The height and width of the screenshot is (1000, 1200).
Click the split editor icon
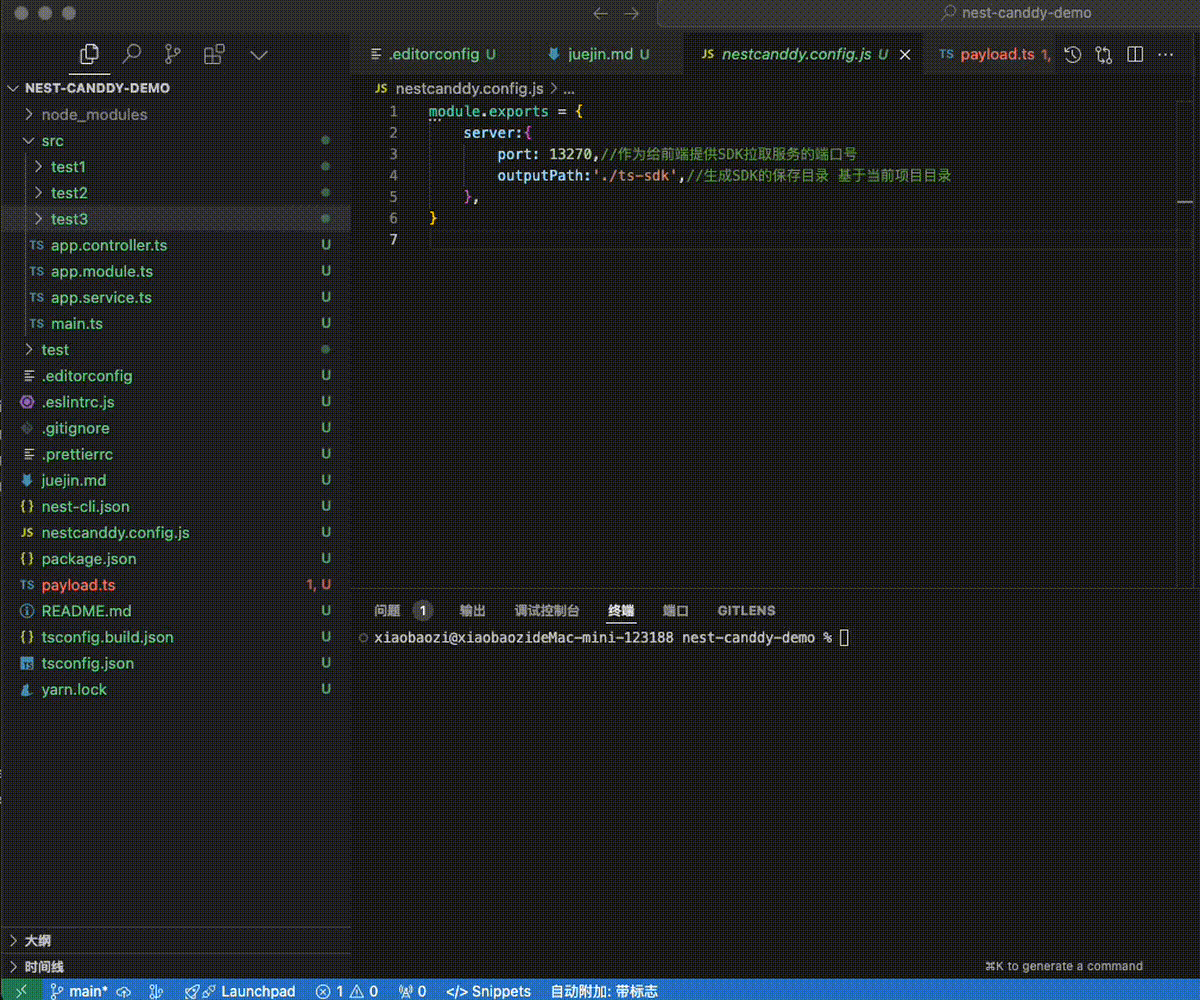click(1135, 55)
